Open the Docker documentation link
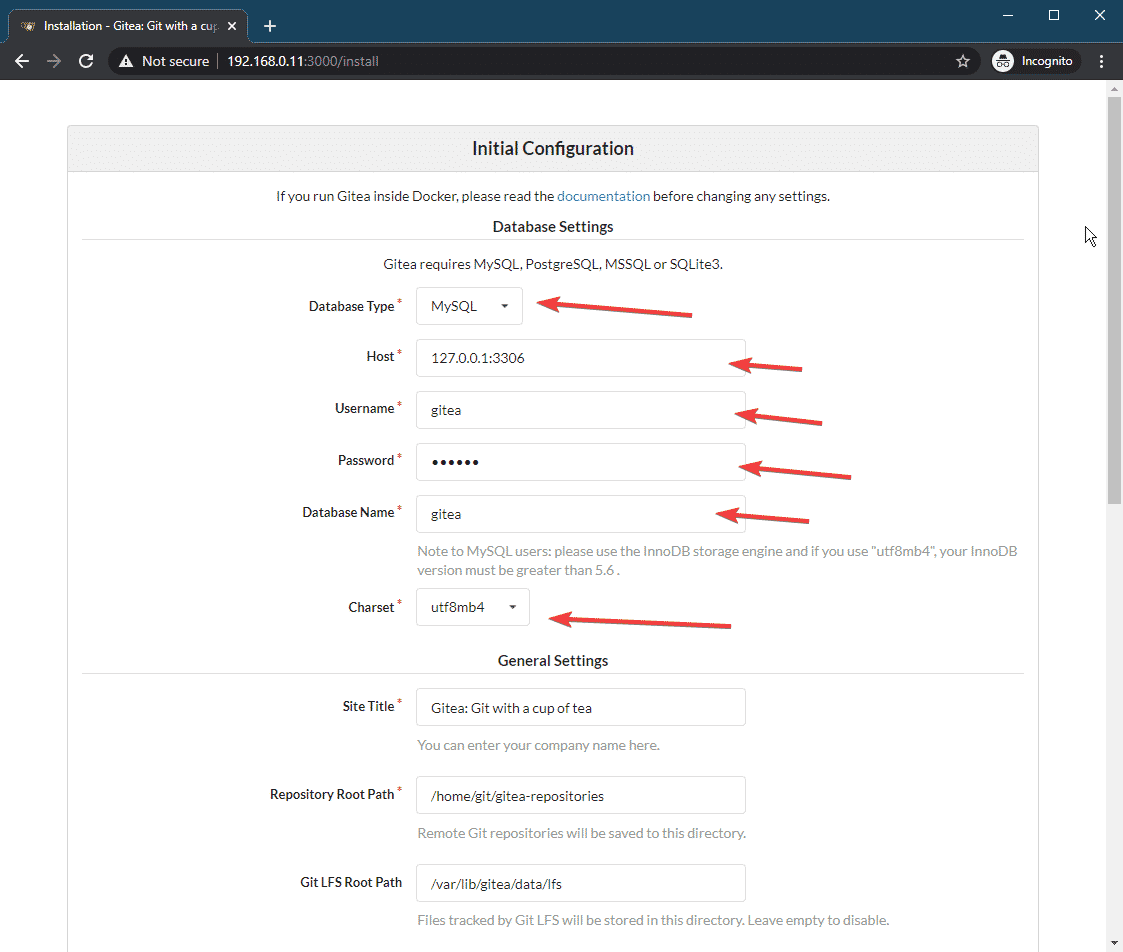1123x952 pixels. [603, 196]
